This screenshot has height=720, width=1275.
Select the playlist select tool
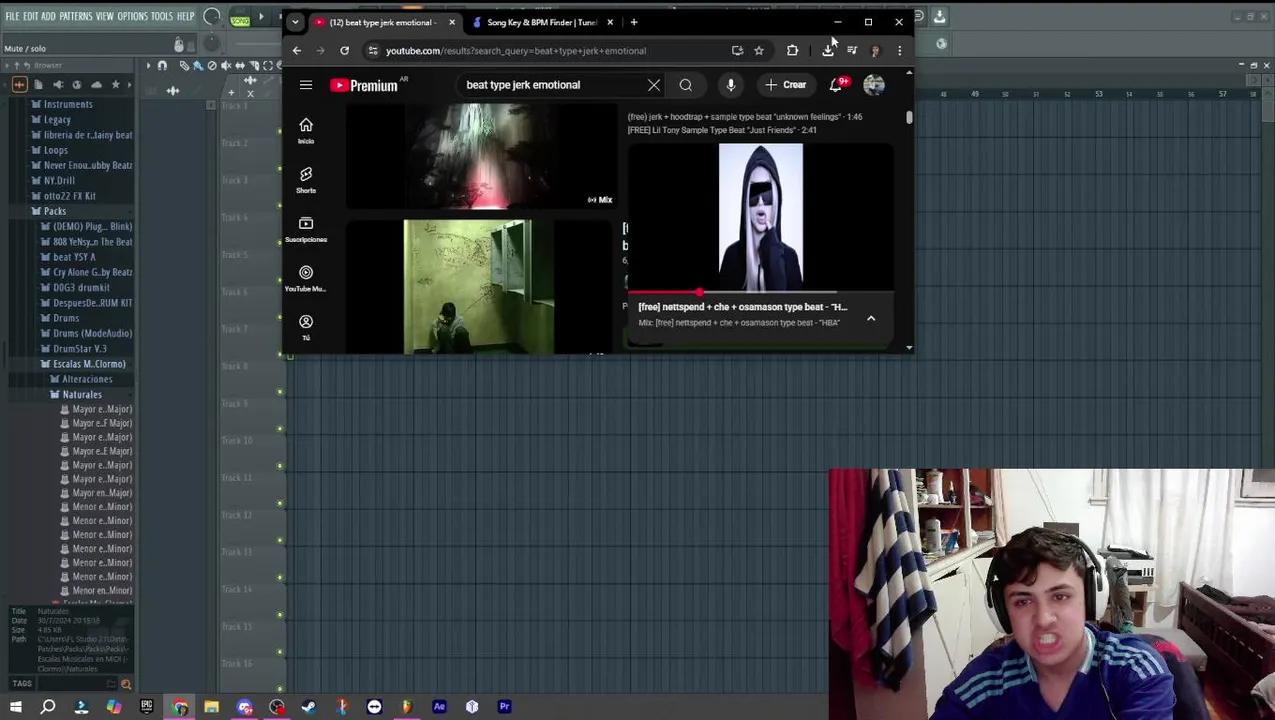point(268,66)
